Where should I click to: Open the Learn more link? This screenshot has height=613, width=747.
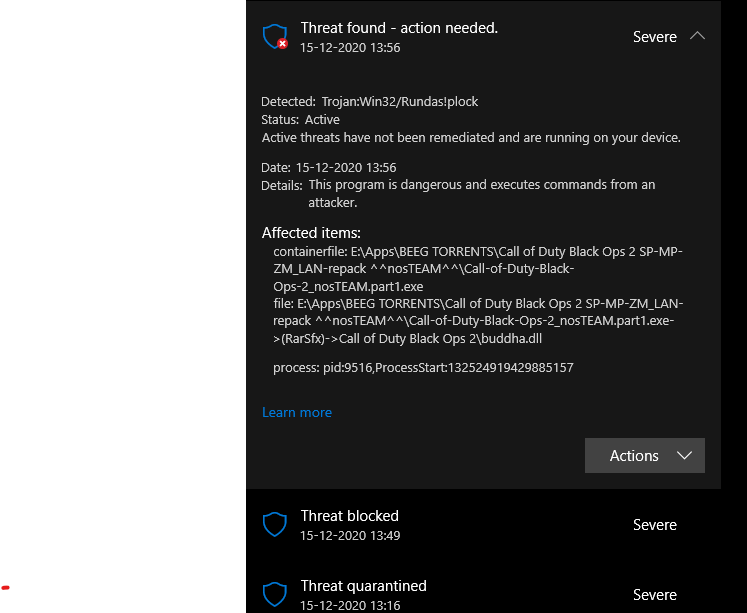click(297, 412)
